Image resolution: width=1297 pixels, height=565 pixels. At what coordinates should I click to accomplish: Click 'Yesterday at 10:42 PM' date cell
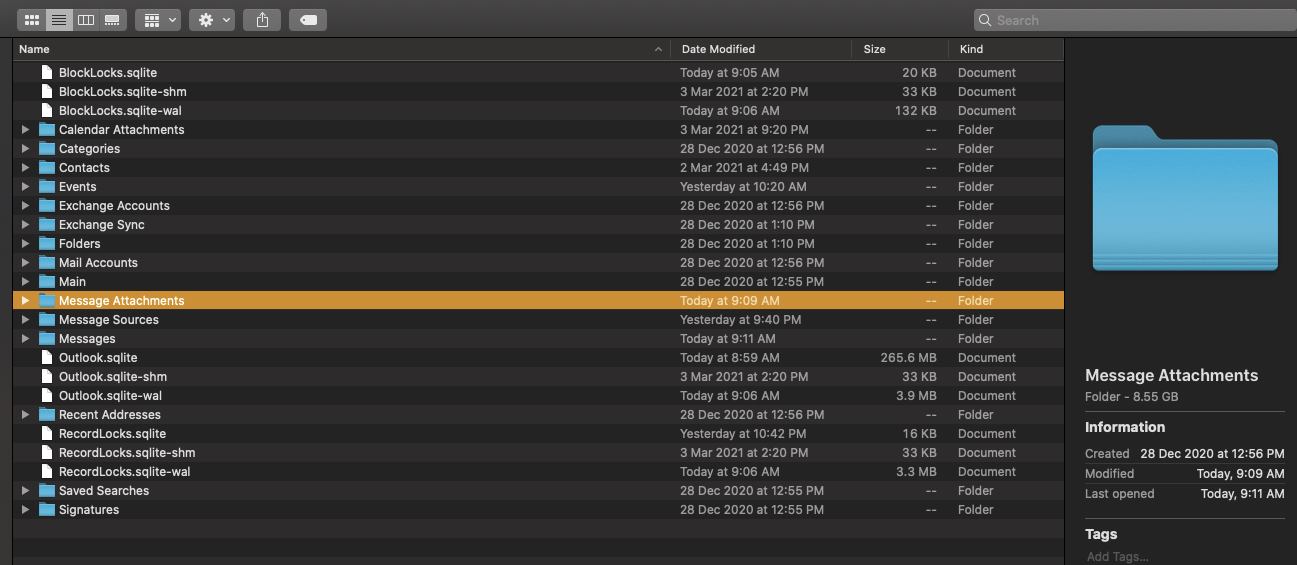click(743, 434)
